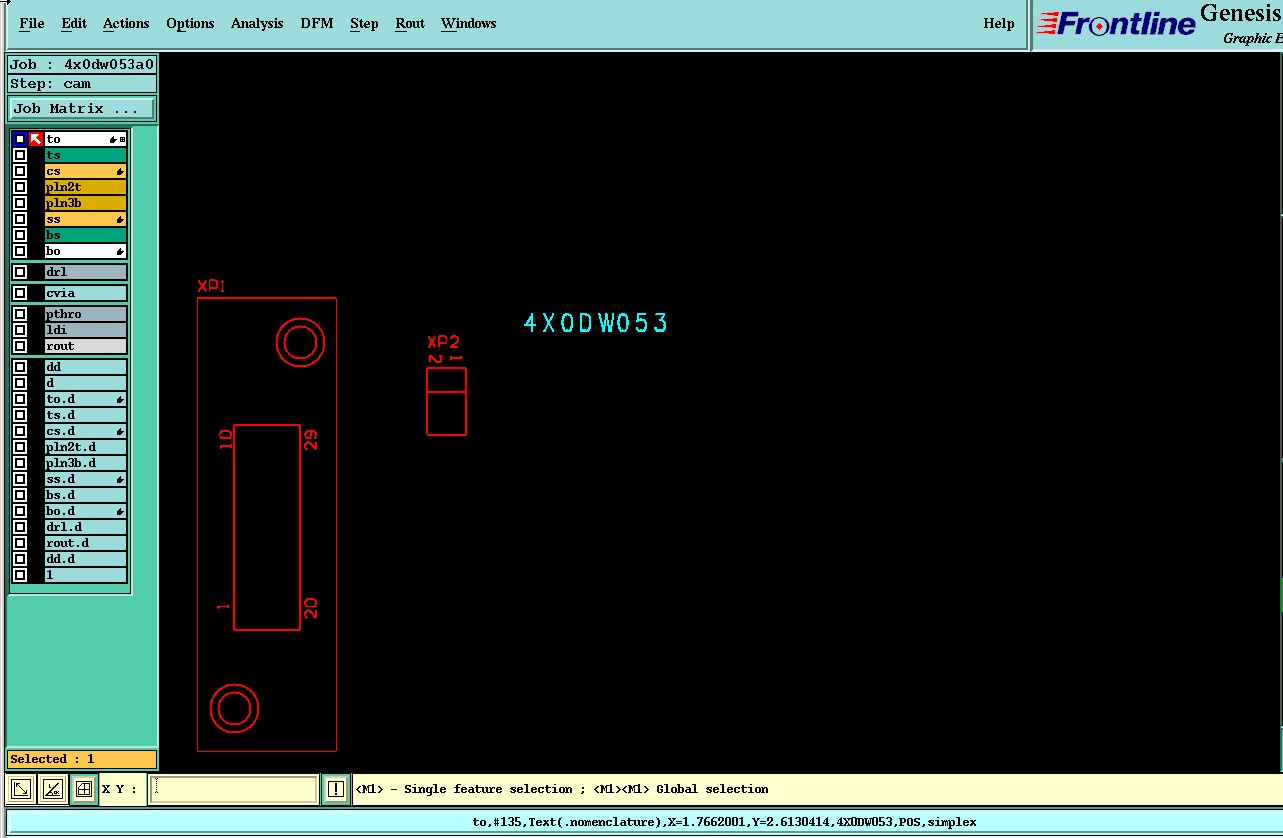Screen dimensions: 1283x838
Task: Open the Rout menu
Action: [x=410, y=23]
